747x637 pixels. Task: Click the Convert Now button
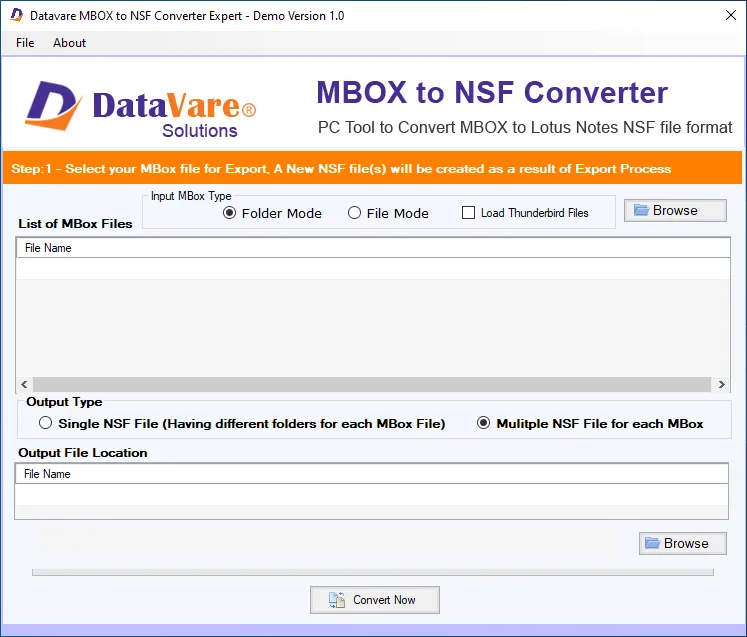pos(374,600)
